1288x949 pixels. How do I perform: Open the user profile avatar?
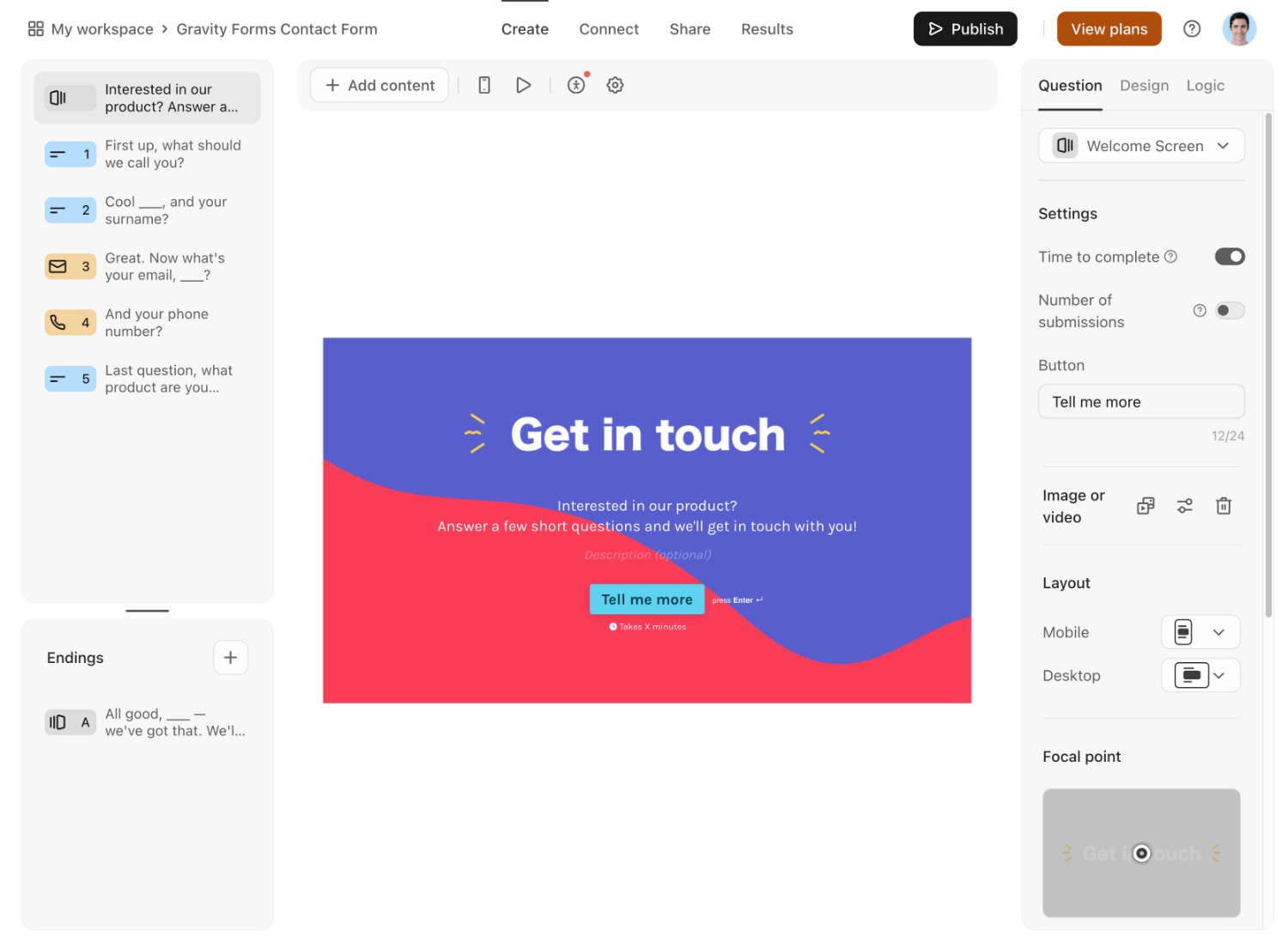coord(1239,28)
